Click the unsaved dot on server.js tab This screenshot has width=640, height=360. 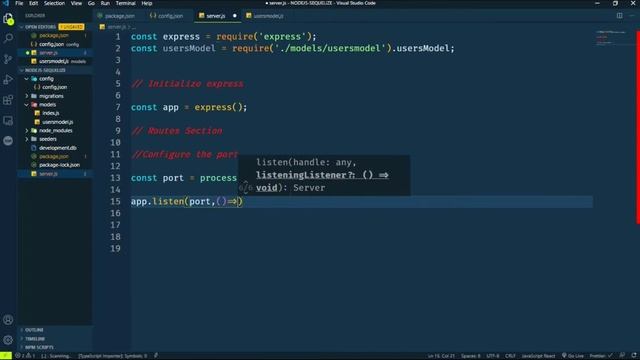pyautogui.click(x=235, y=16)
